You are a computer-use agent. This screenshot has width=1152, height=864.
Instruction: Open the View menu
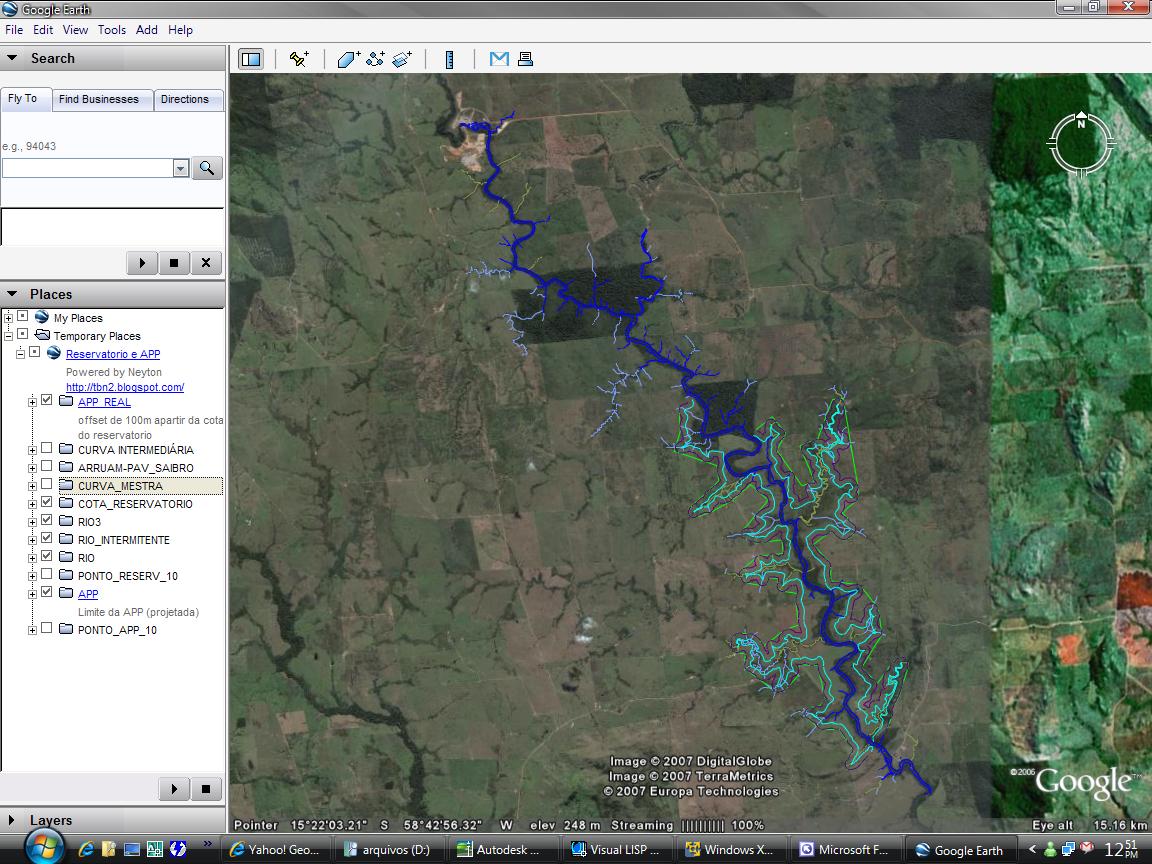[x=75, y=30]
